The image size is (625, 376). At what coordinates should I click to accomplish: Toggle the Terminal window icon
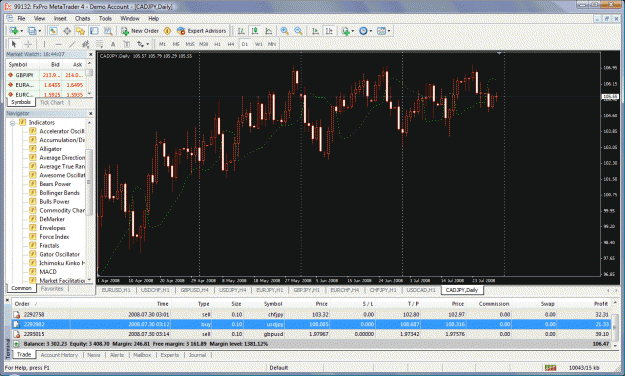94,31
